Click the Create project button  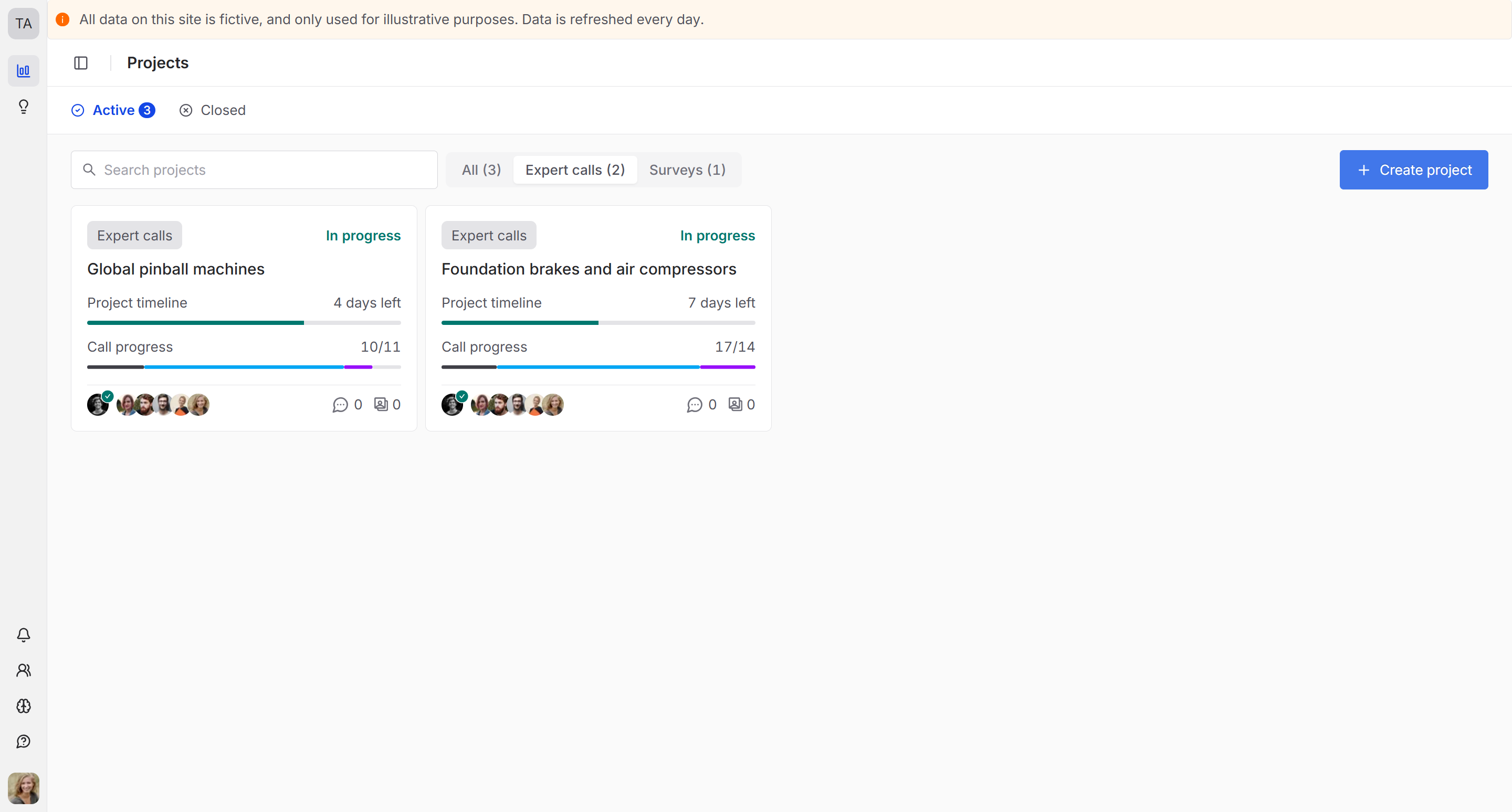point(1413,170)
